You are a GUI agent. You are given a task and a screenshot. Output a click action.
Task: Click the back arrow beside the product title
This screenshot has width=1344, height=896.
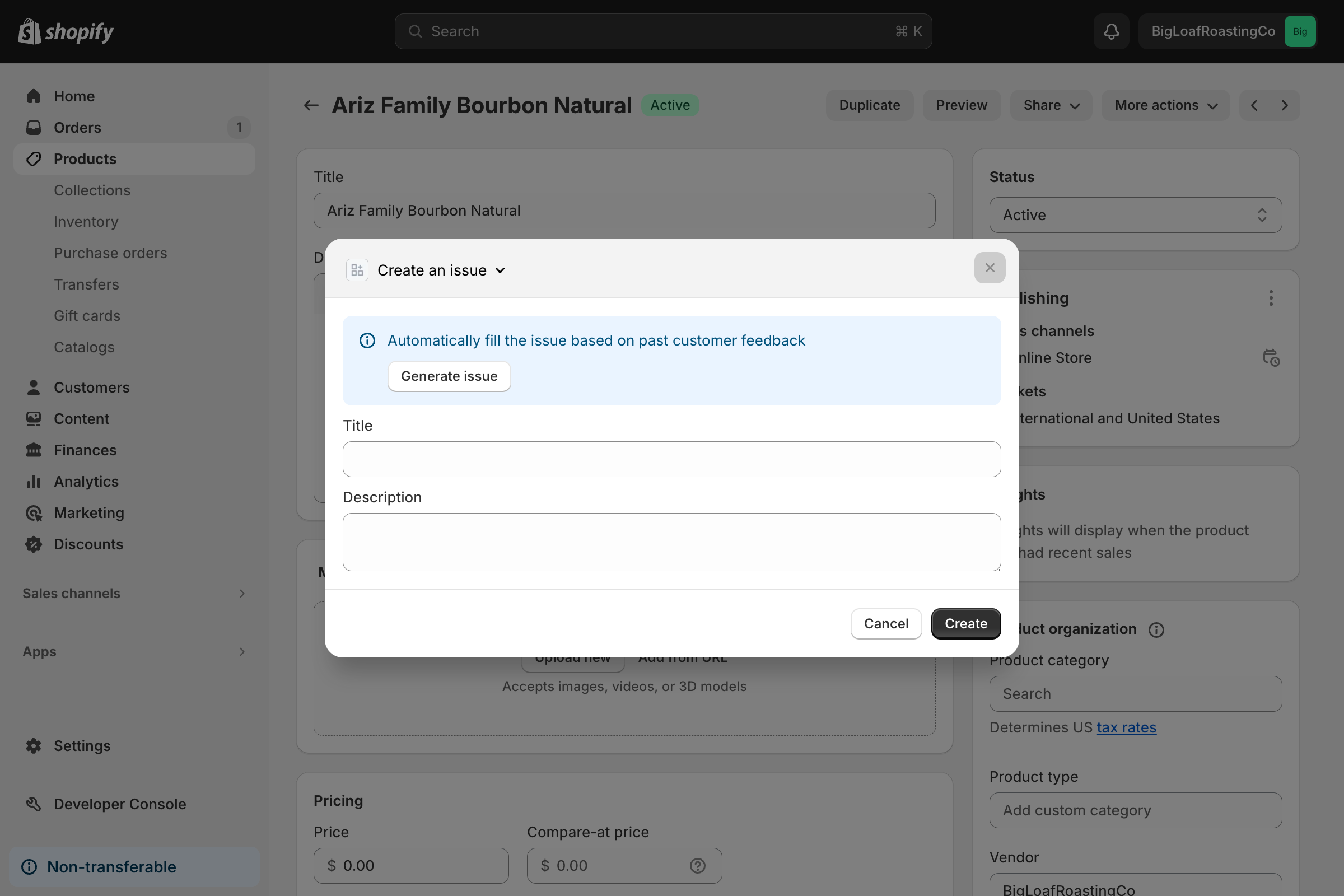[x=310, y=105]
